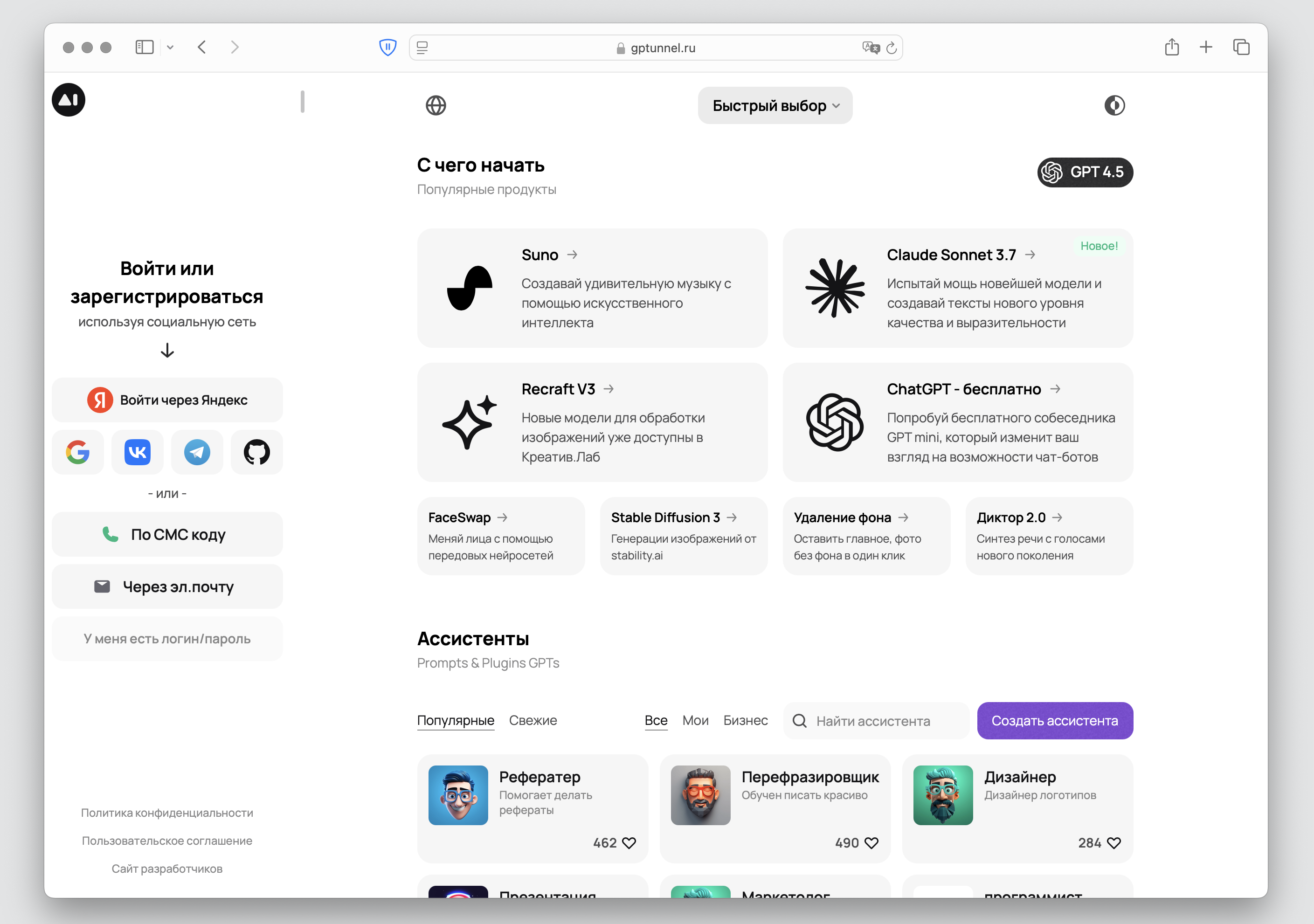Switch to the Свежие tab
This screenshot has height=924, width=1314.
coord(532,720)
